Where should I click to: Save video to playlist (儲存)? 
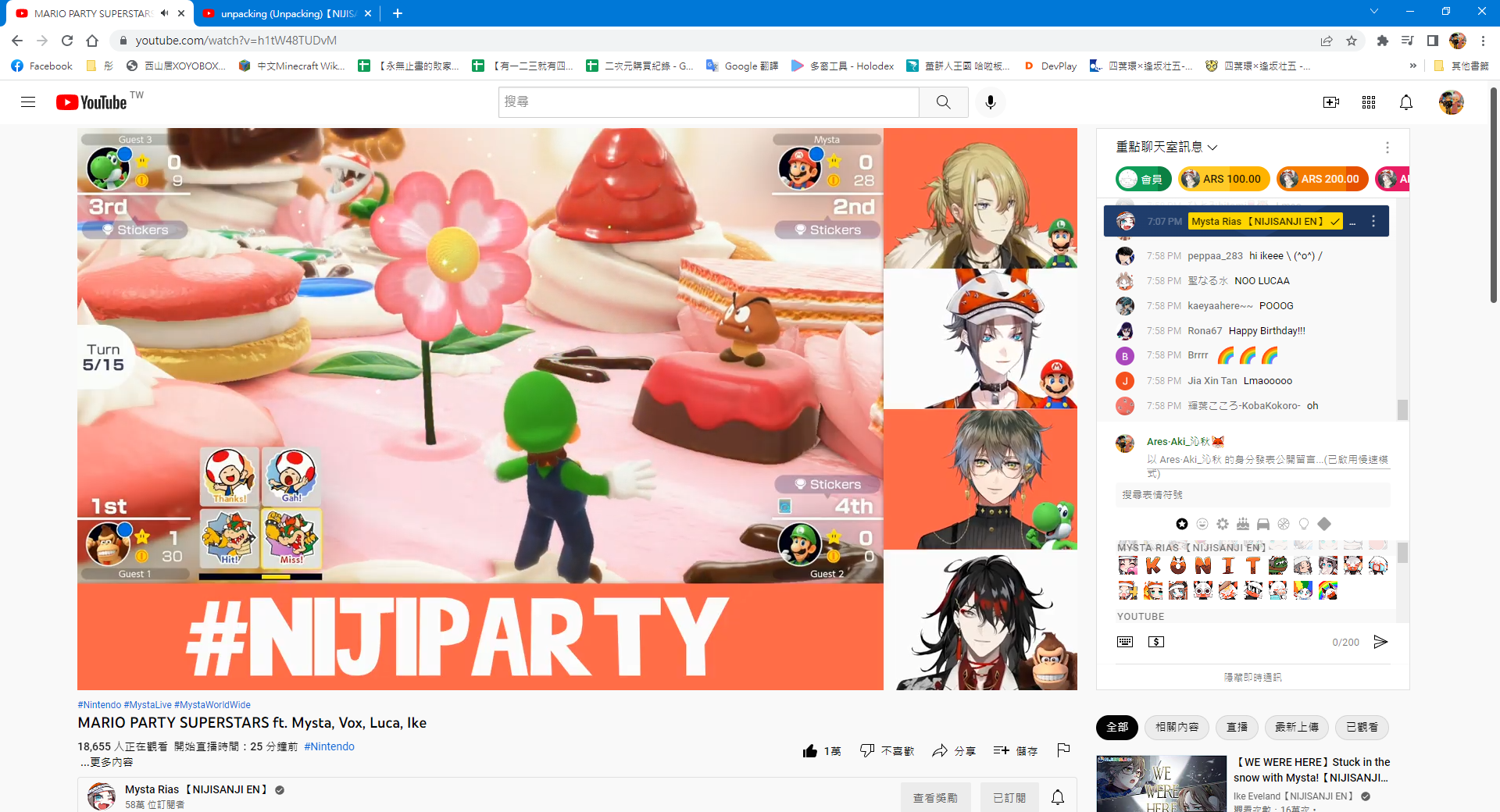tap(1016, 751)
